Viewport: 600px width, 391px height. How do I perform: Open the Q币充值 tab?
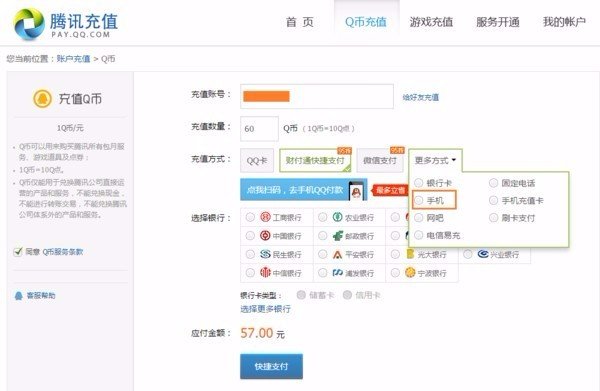pyautogui.click(x=366, y=22)
